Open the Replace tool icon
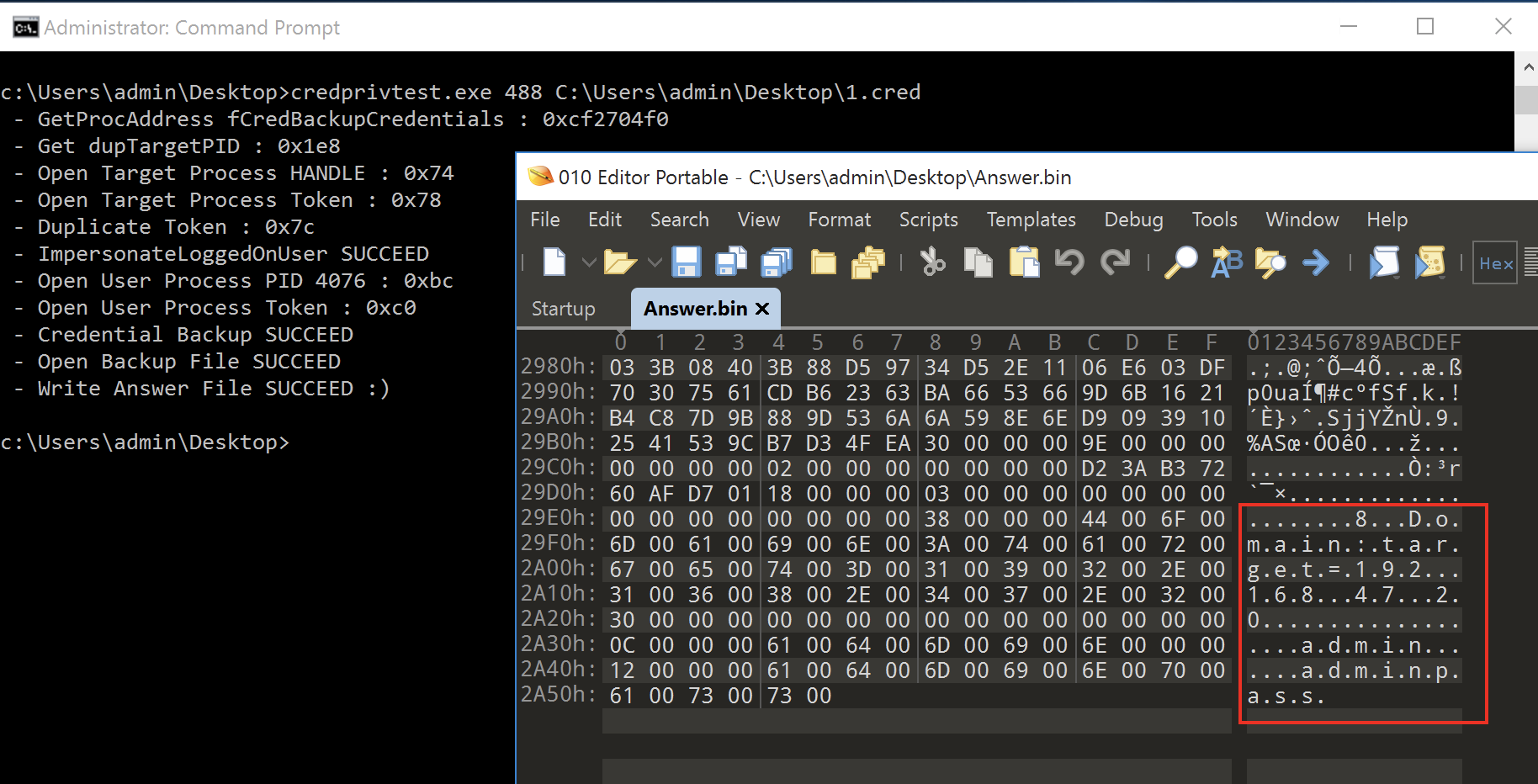Viewport: 1538px width, 784px height. tap(1227, 262)
